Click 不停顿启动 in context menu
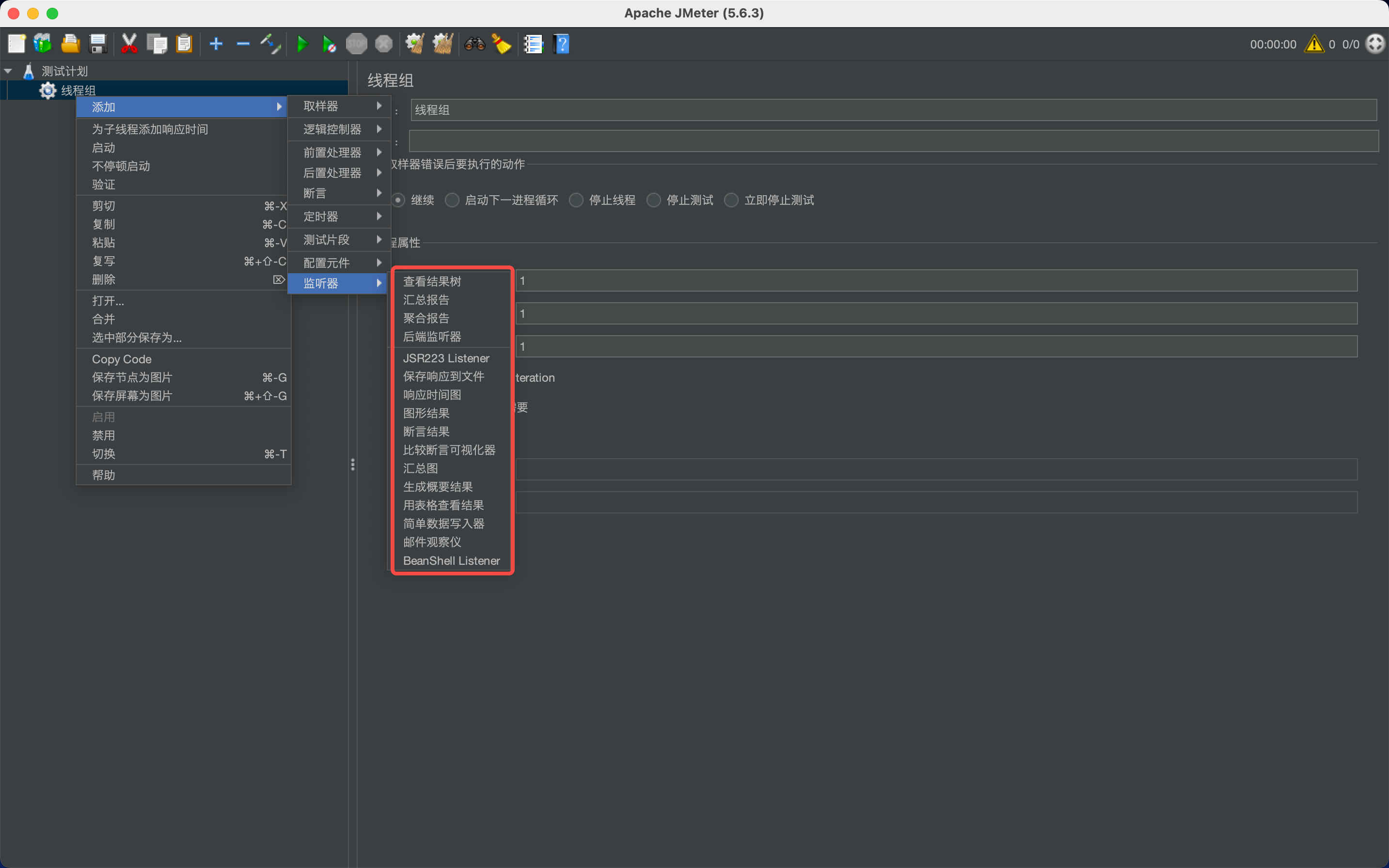Screen dimensions: 1389x868 (x=184, y=166)
